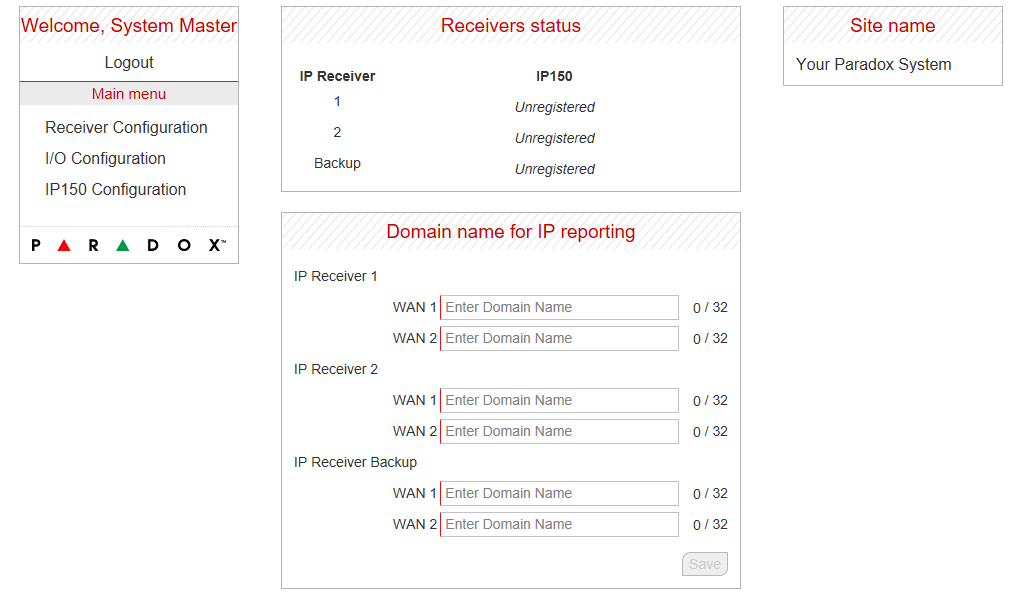Focus IP Receiver 2 WAN 2 domain field
The width and height of the screenshot is (1023, 603).
[x=559, y=431]
